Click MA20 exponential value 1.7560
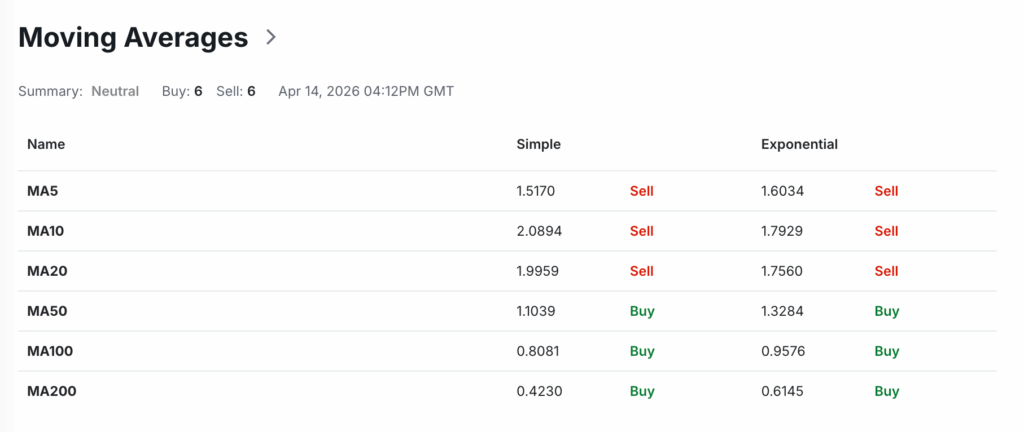1024x432 pixels. pos(783,271)
